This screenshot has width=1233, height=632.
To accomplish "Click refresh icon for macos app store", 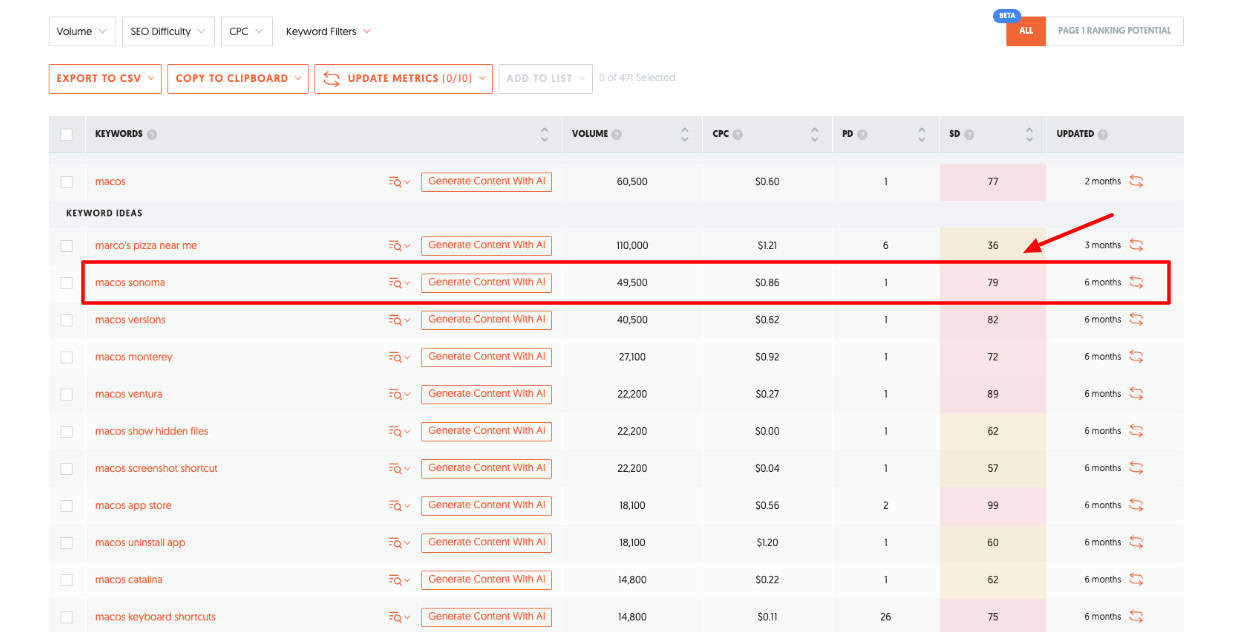I will tap(1136, 505).
